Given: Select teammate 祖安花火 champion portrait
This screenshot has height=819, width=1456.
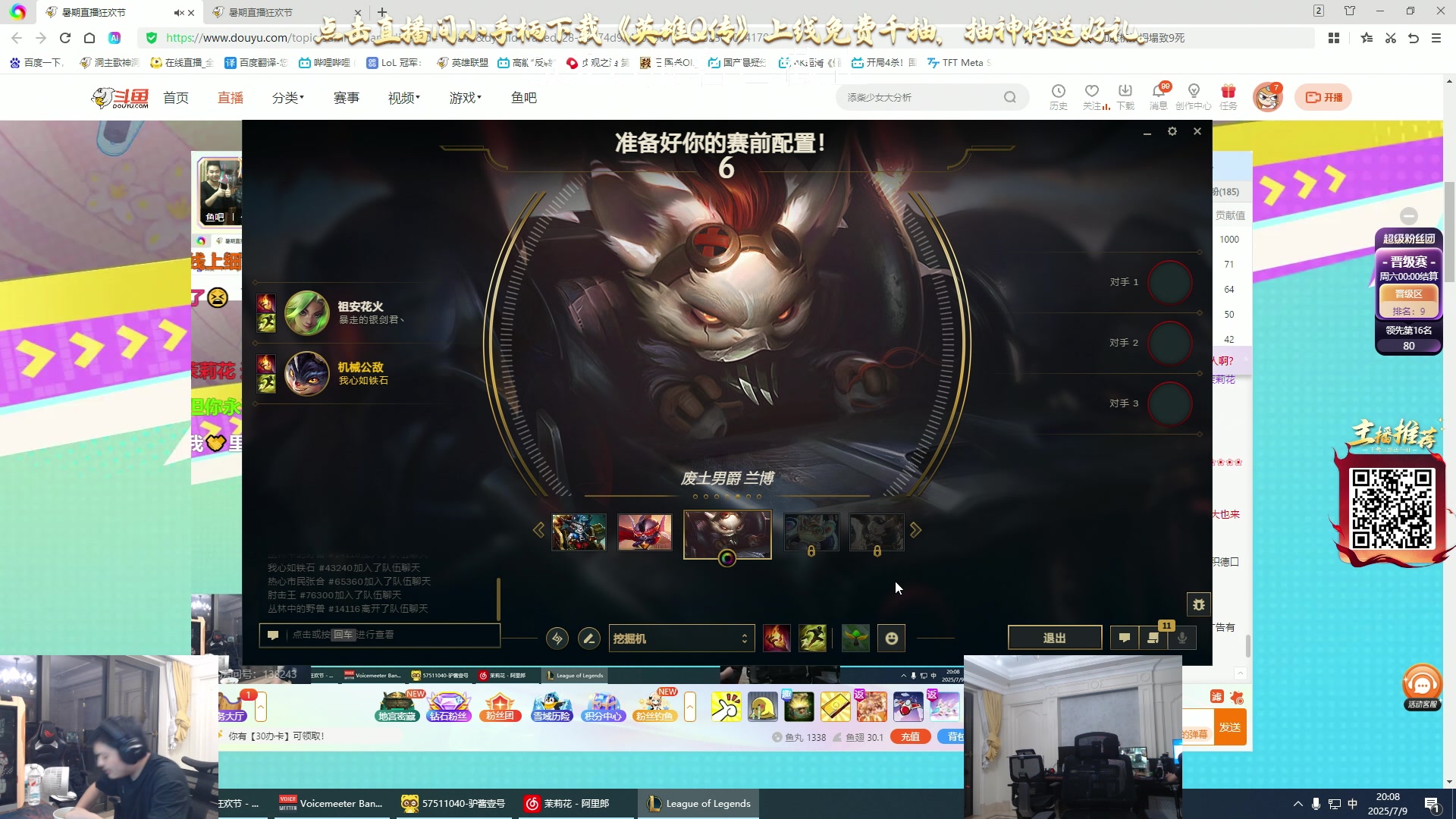Looking at the screenshot, I should [306, 312].
